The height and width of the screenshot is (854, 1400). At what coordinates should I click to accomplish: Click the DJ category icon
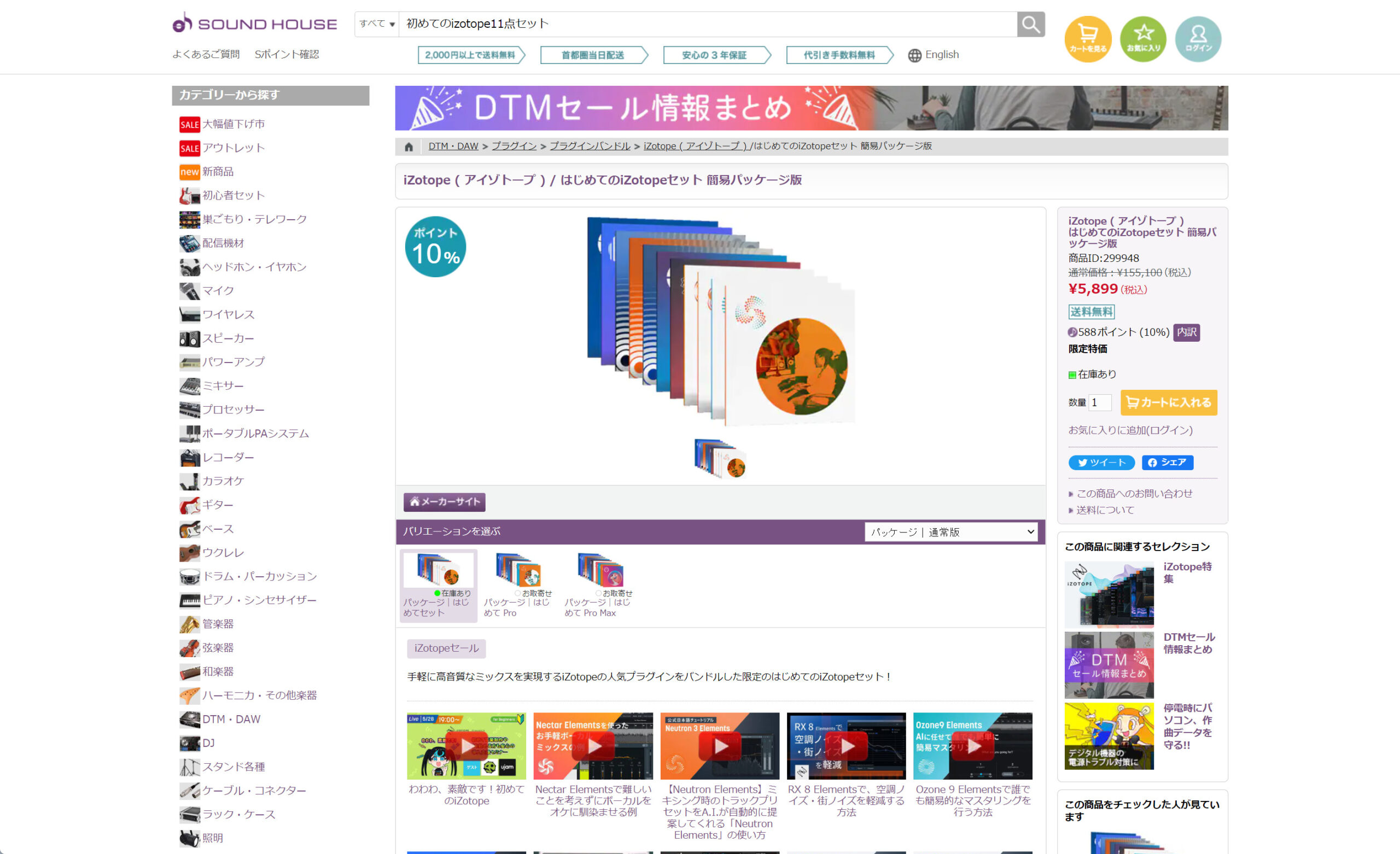tap(189, 743)
